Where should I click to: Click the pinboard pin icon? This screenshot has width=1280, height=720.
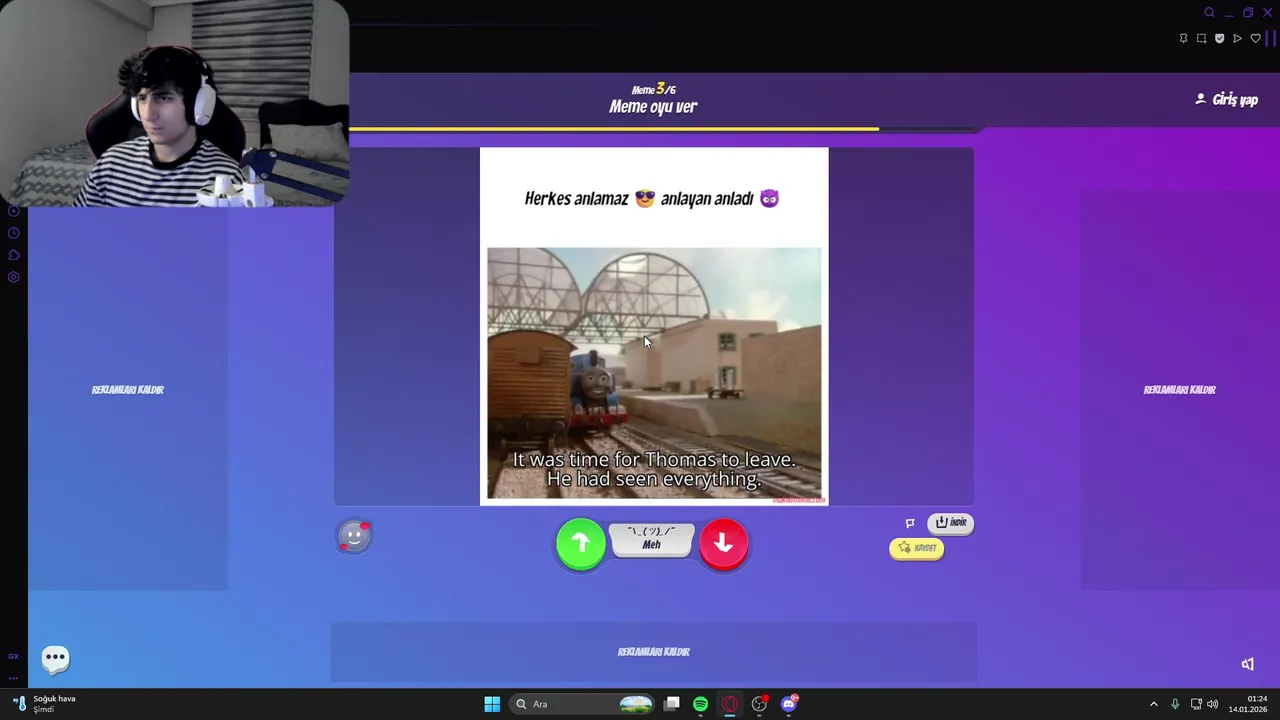tap(1184, 38)
